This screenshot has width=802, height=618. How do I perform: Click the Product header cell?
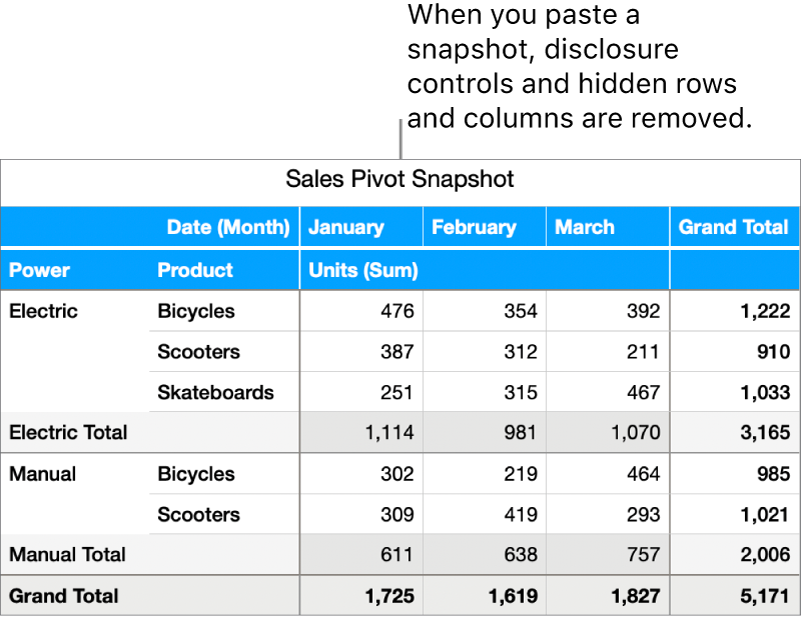(195, 270)
